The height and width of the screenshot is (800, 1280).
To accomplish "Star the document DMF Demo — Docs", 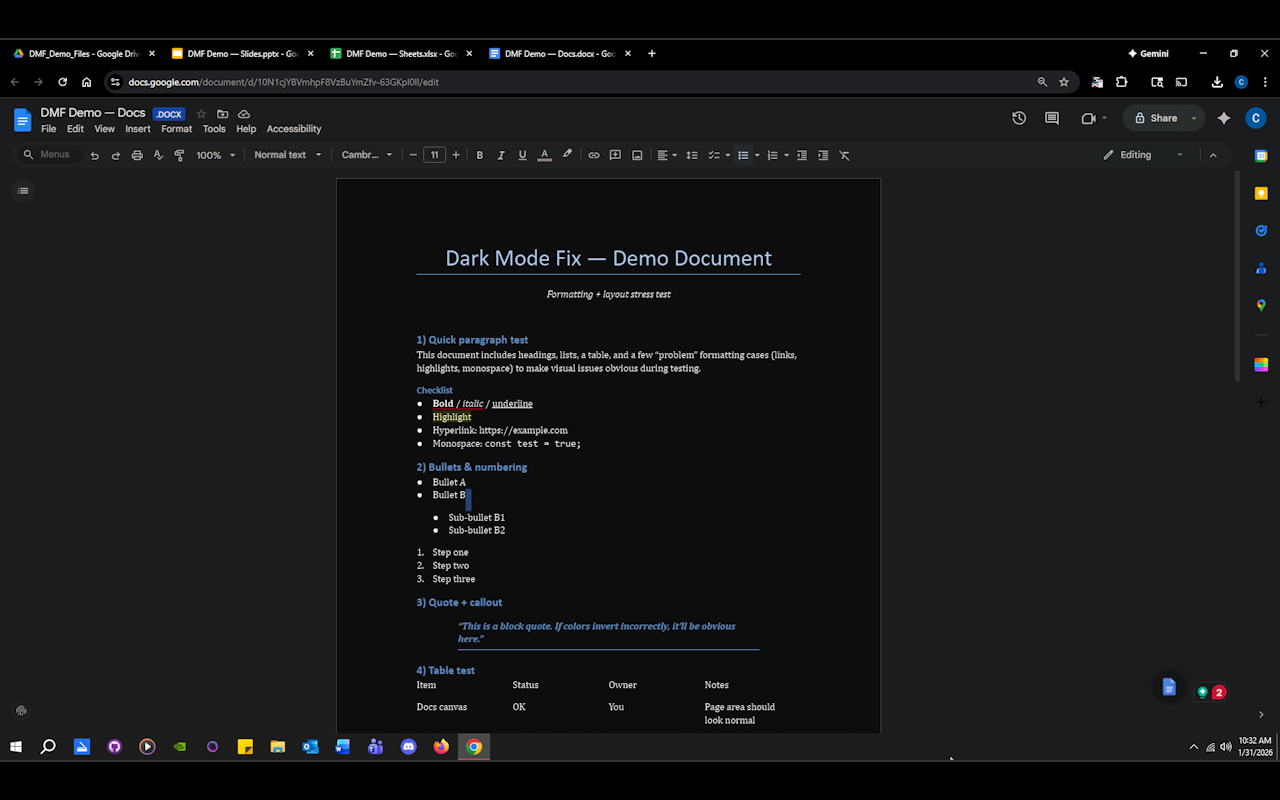I will pos(201,114).
